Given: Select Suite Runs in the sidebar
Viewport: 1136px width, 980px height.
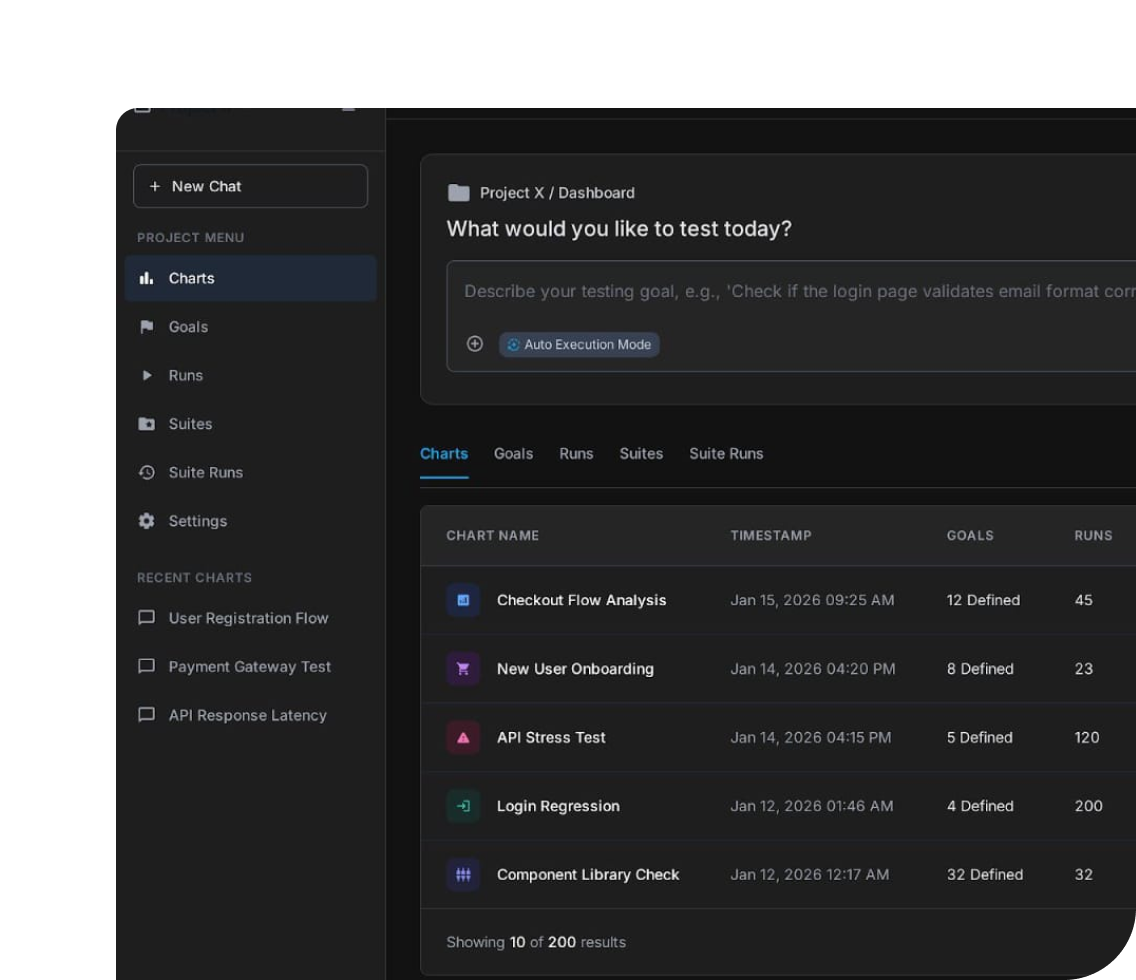Looking at the screenshot, I should click(x=205, y=473).
